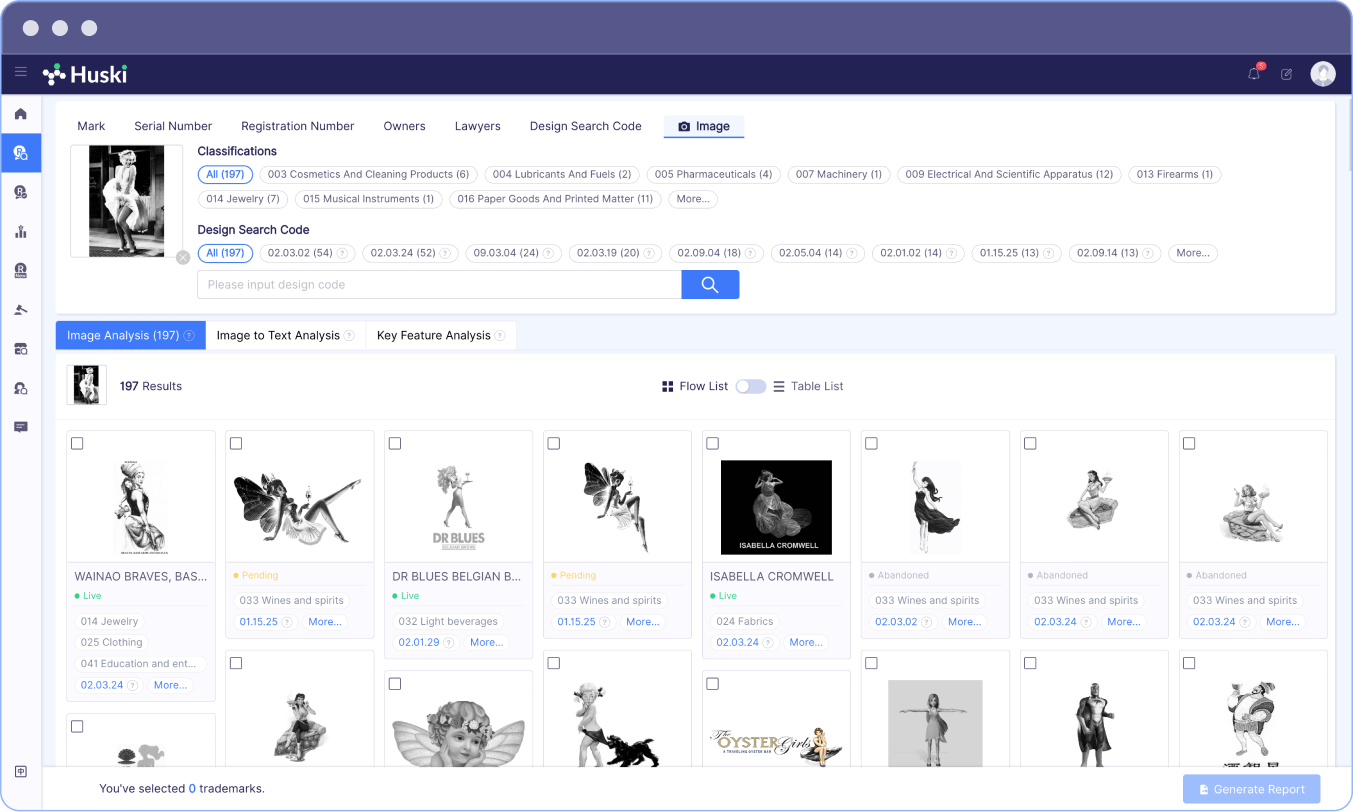Click the compose/edit icon in the top bar
Screen dimensions: 1353x812
pos(1286,74)
